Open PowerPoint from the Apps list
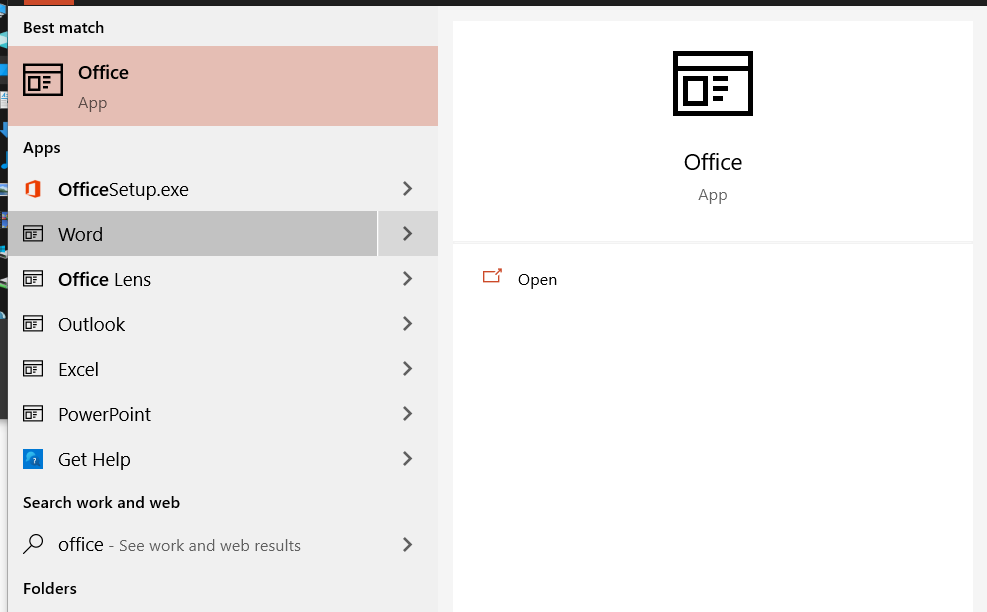 click(x=193, y=414)
